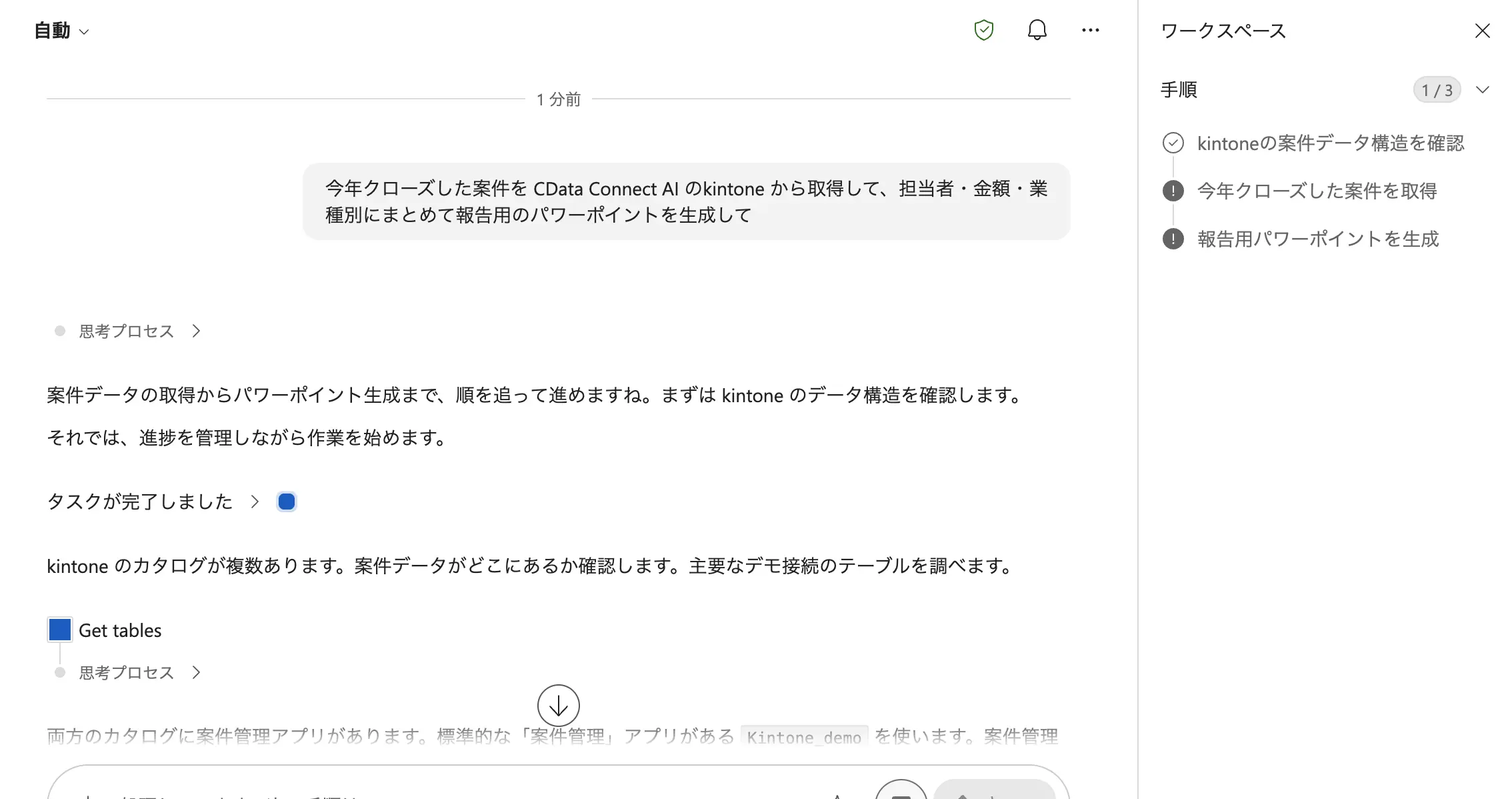1512x799 pixels.
Task: Click the 1 分前 timestamp
Action: [559, 99]
